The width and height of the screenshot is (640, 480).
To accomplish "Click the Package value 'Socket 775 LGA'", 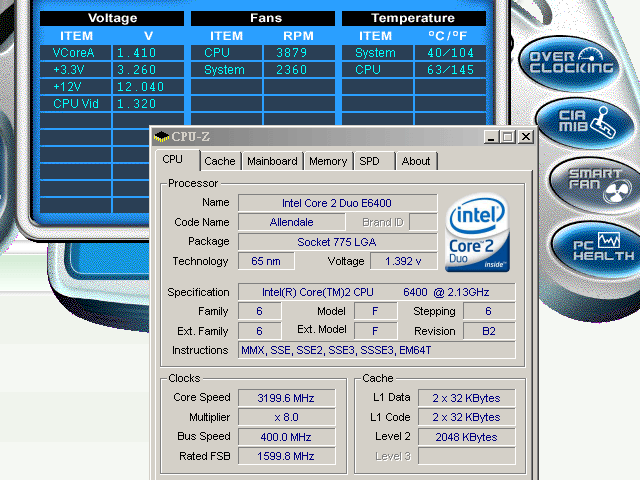I will (x=337, y=242).
